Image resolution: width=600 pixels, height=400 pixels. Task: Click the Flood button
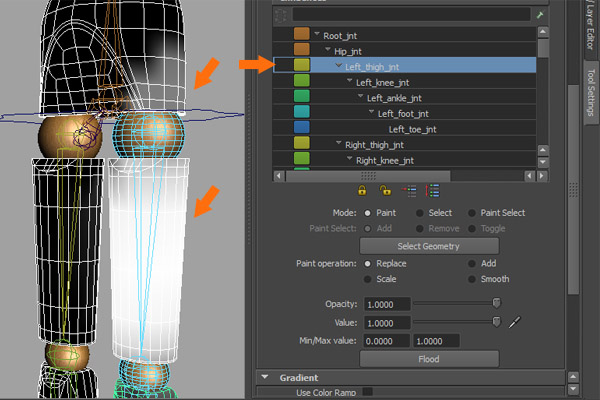pos(428,359)
